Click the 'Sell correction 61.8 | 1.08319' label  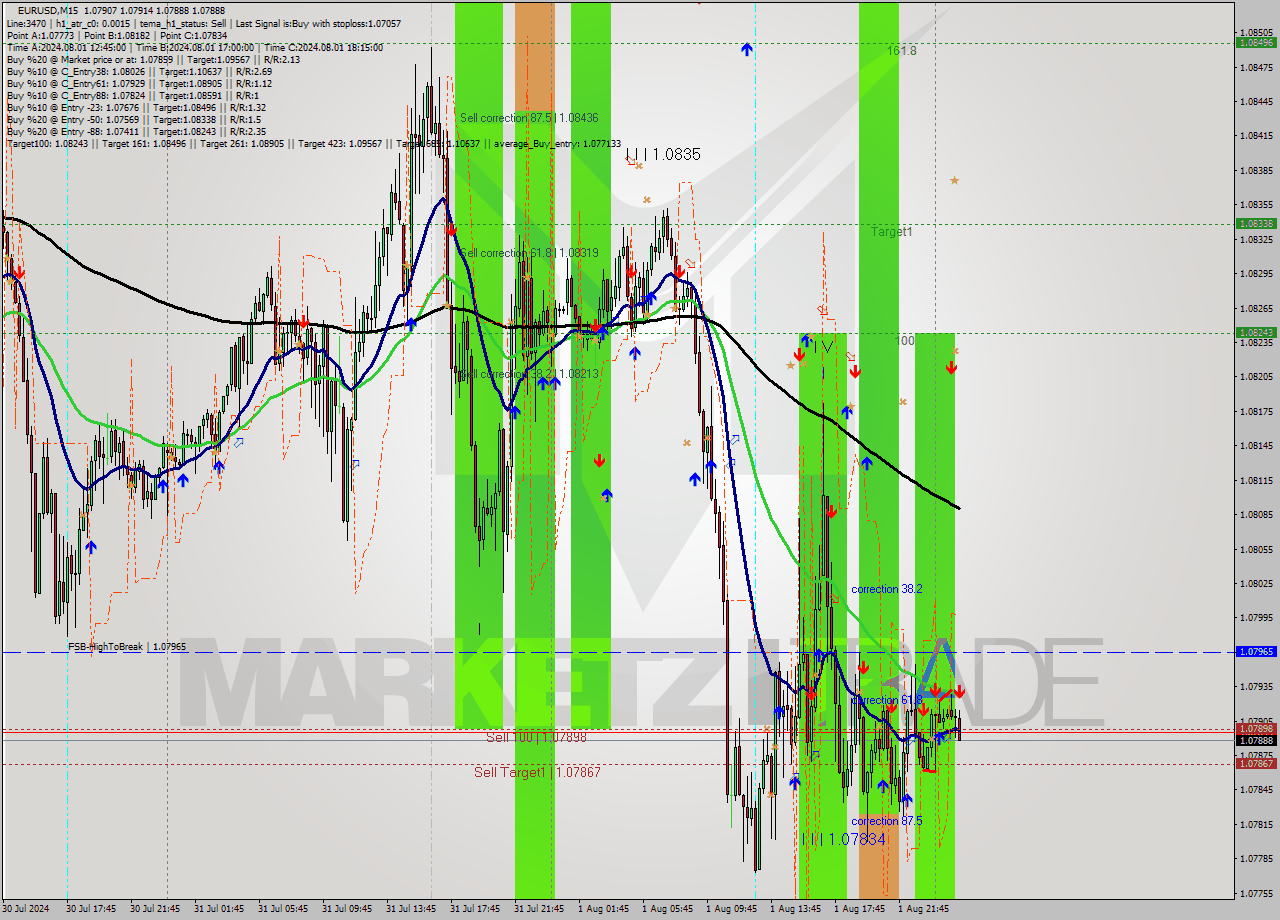point(529,253)
